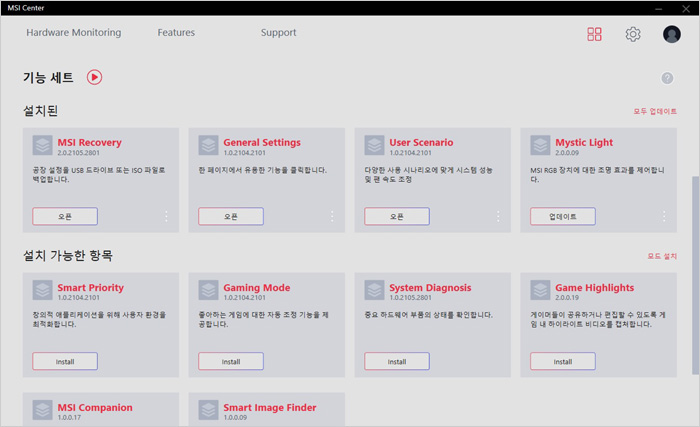Open the three-dot menu on User Scenario card
This screenshot has width=700, height=427.
498,216
